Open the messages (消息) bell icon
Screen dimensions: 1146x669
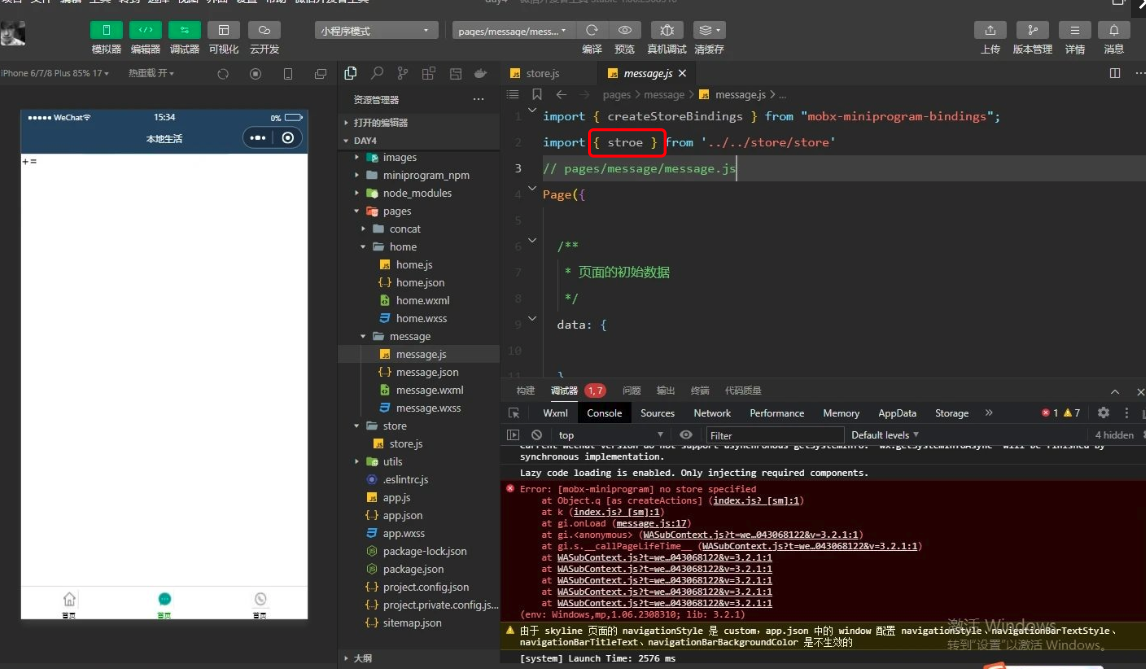click(1114, 30)
